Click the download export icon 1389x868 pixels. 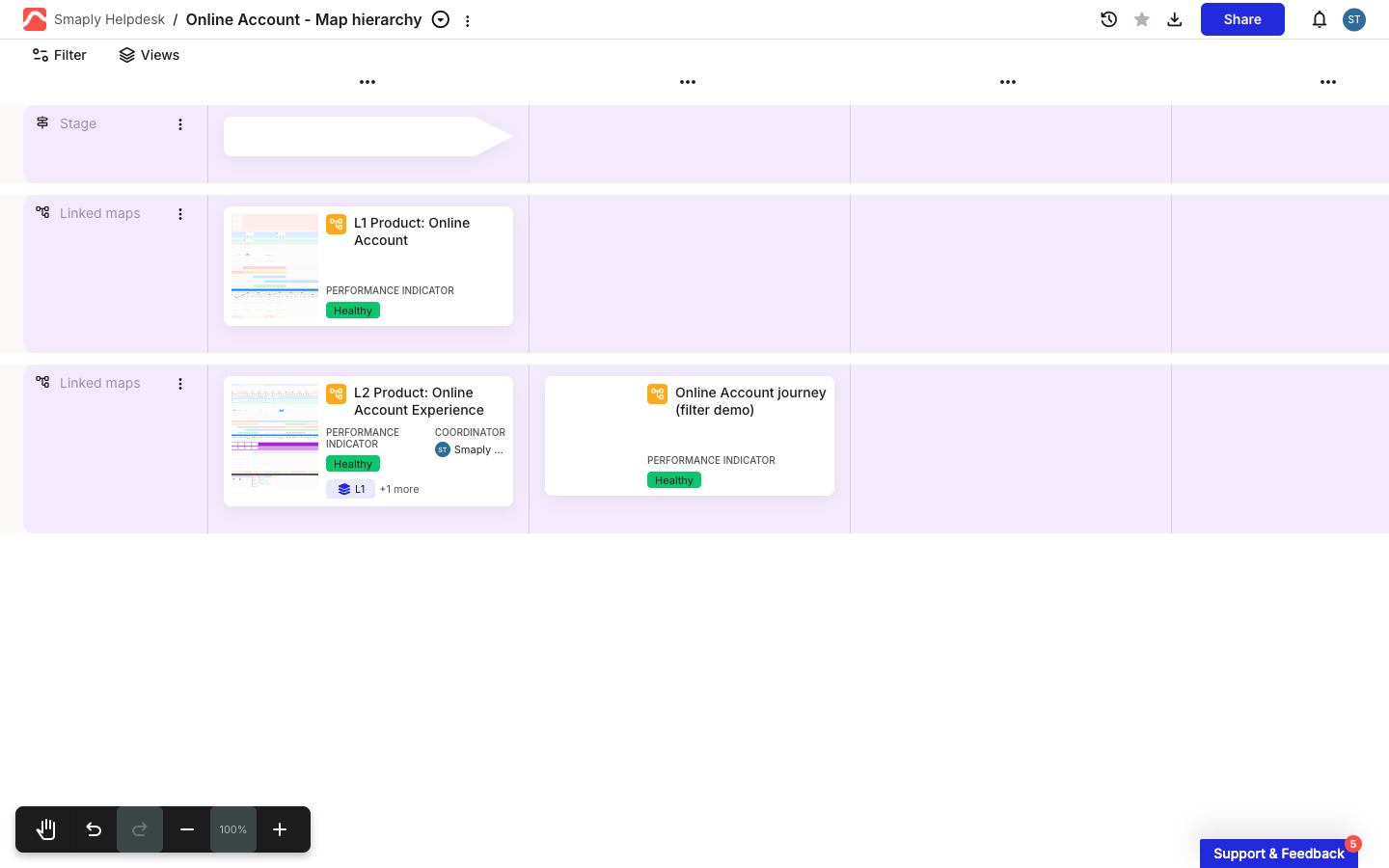(1175, 19)
